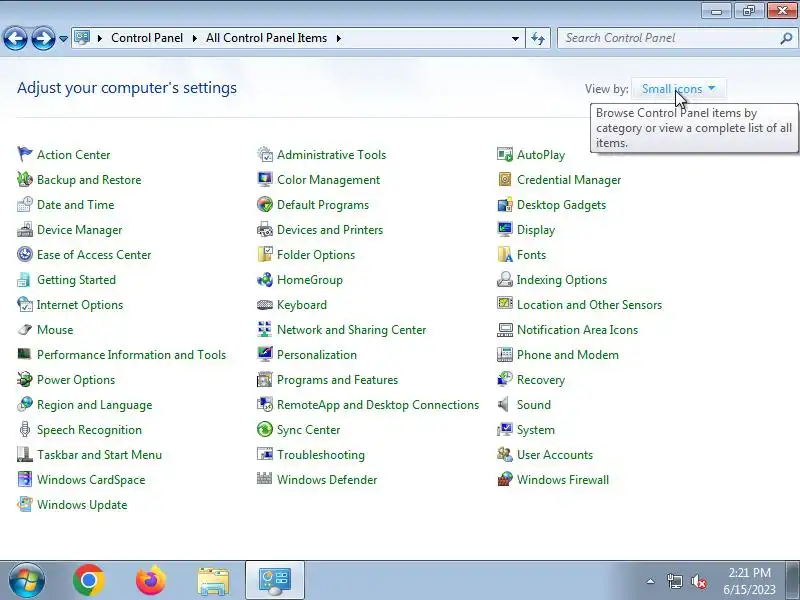Open Troubleshooting link

(x=320, y=455)
